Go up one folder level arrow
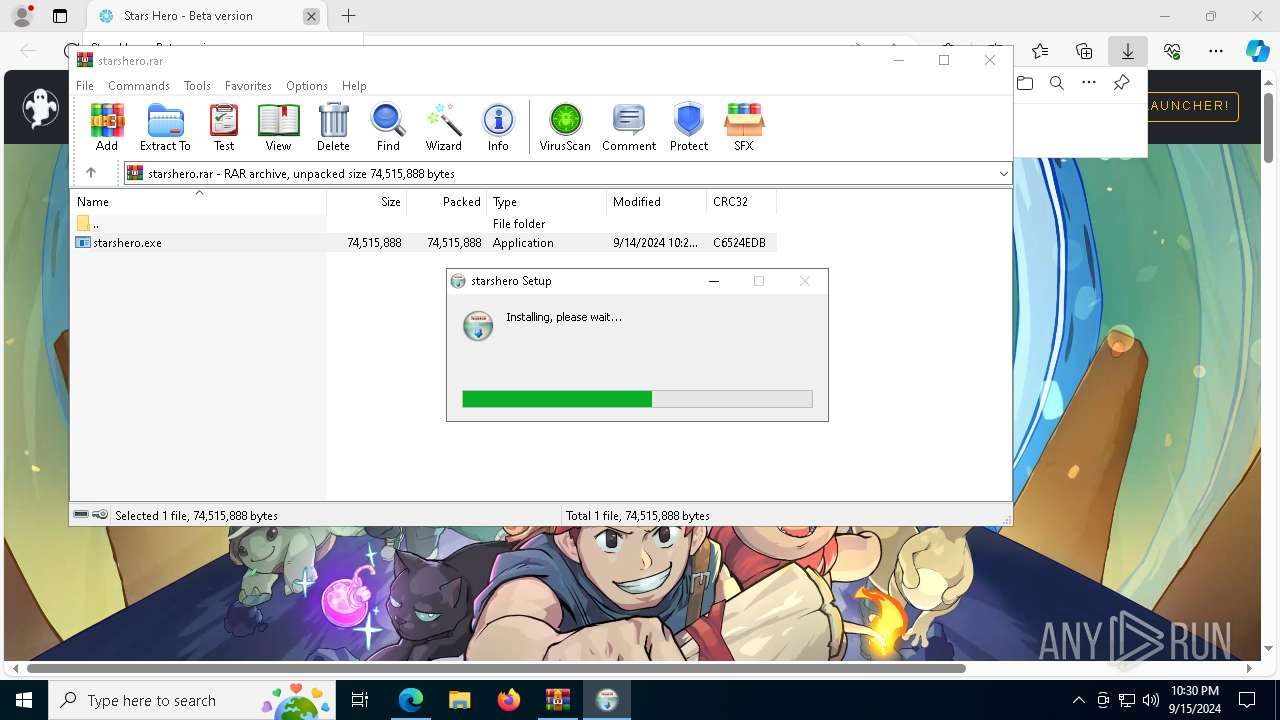Screen dimensions: 1280x720 (x=91, y=173)
